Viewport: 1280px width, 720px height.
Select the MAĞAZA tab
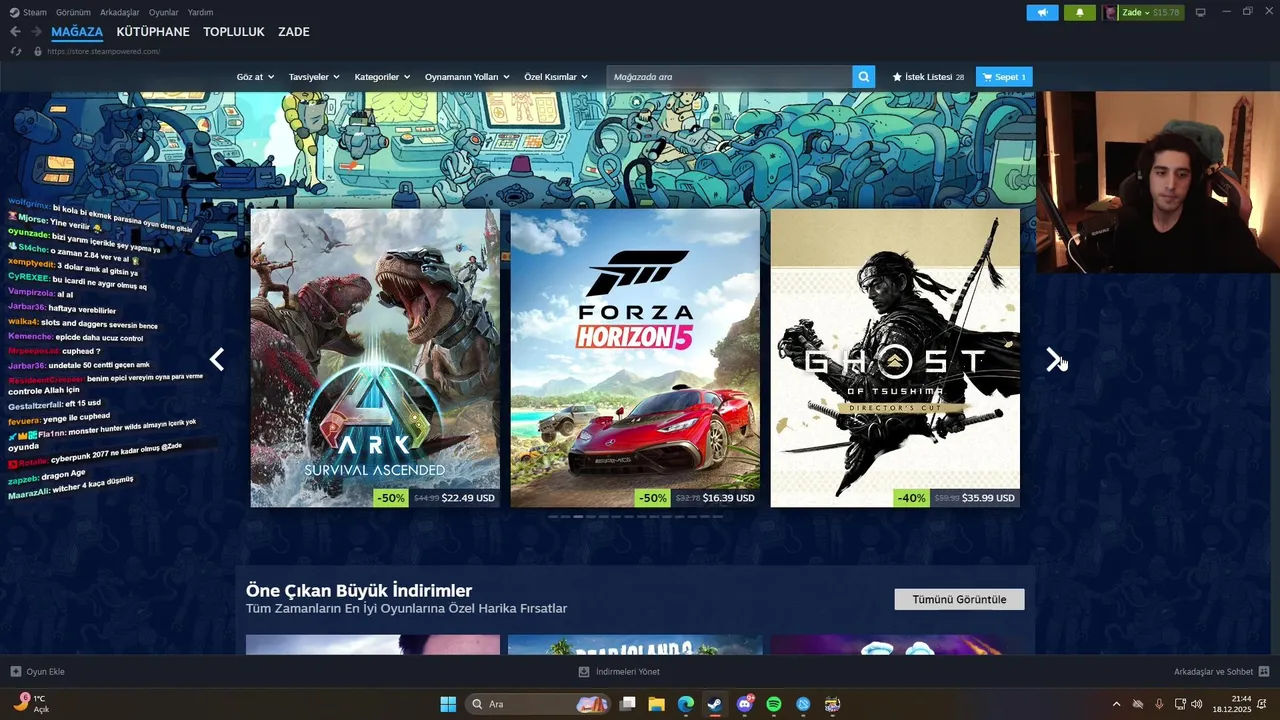[77, 32]
